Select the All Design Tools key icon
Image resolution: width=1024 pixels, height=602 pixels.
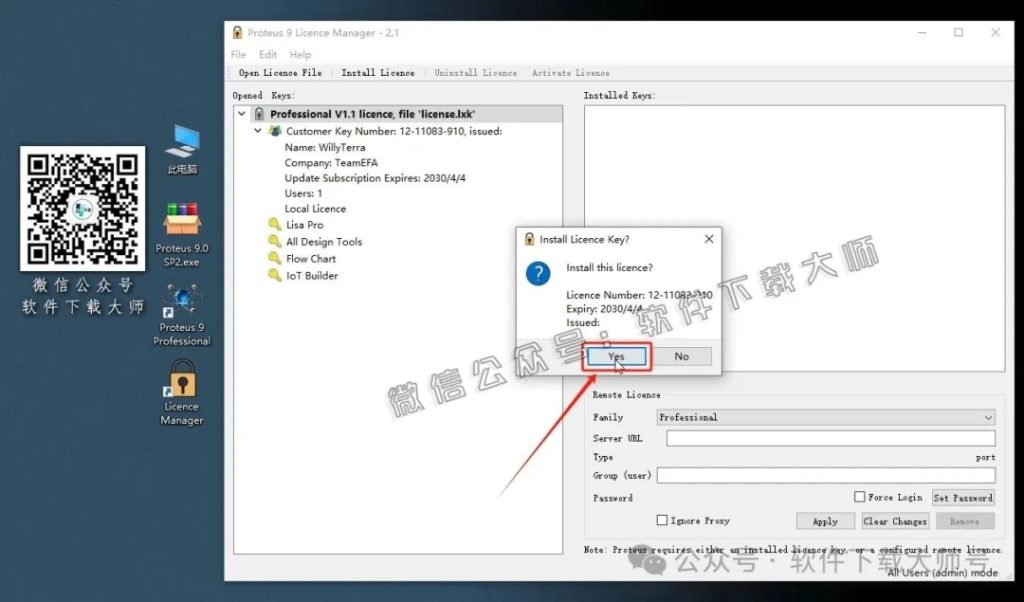[275, 242]
